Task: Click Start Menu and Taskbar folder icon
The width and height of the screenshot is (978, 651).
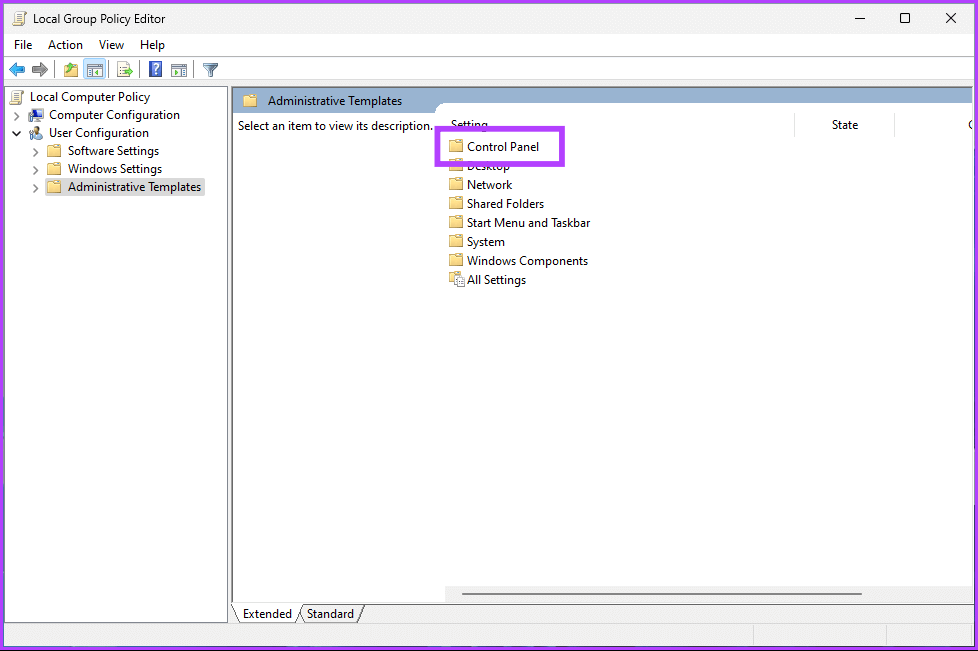Action: [x=456, y=223]
